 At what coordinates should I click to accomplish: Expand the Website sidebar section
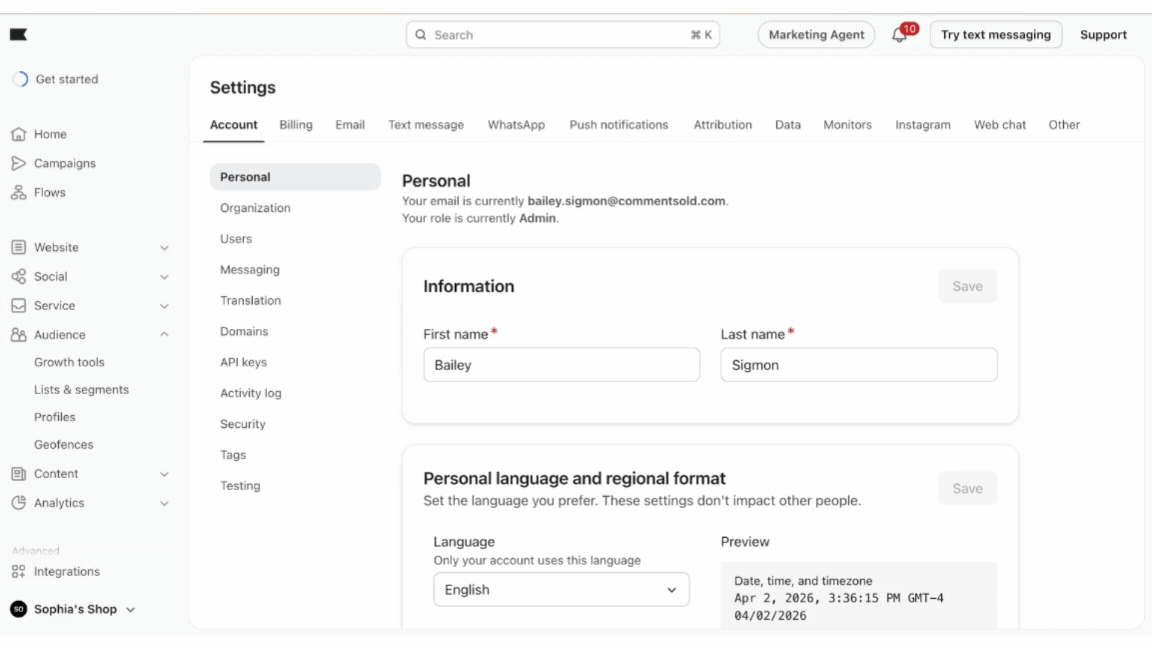(x=164, y=248)
